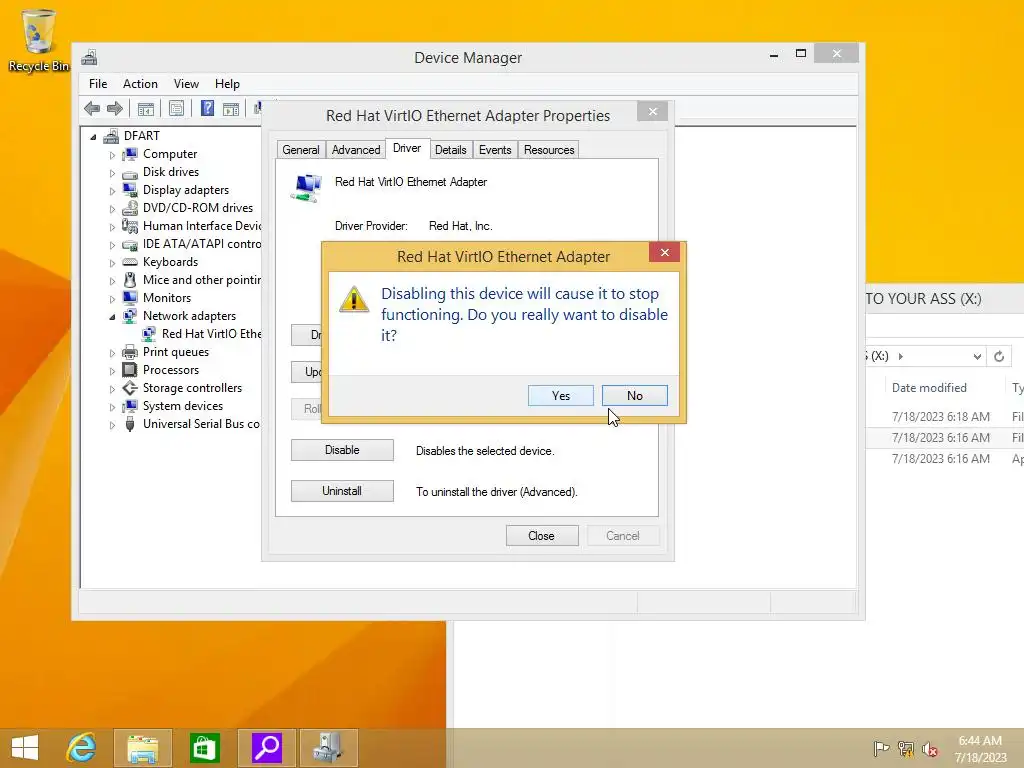
Task: Click the Properties toolbar icon in Device Manager
Action: coord(176,108)
